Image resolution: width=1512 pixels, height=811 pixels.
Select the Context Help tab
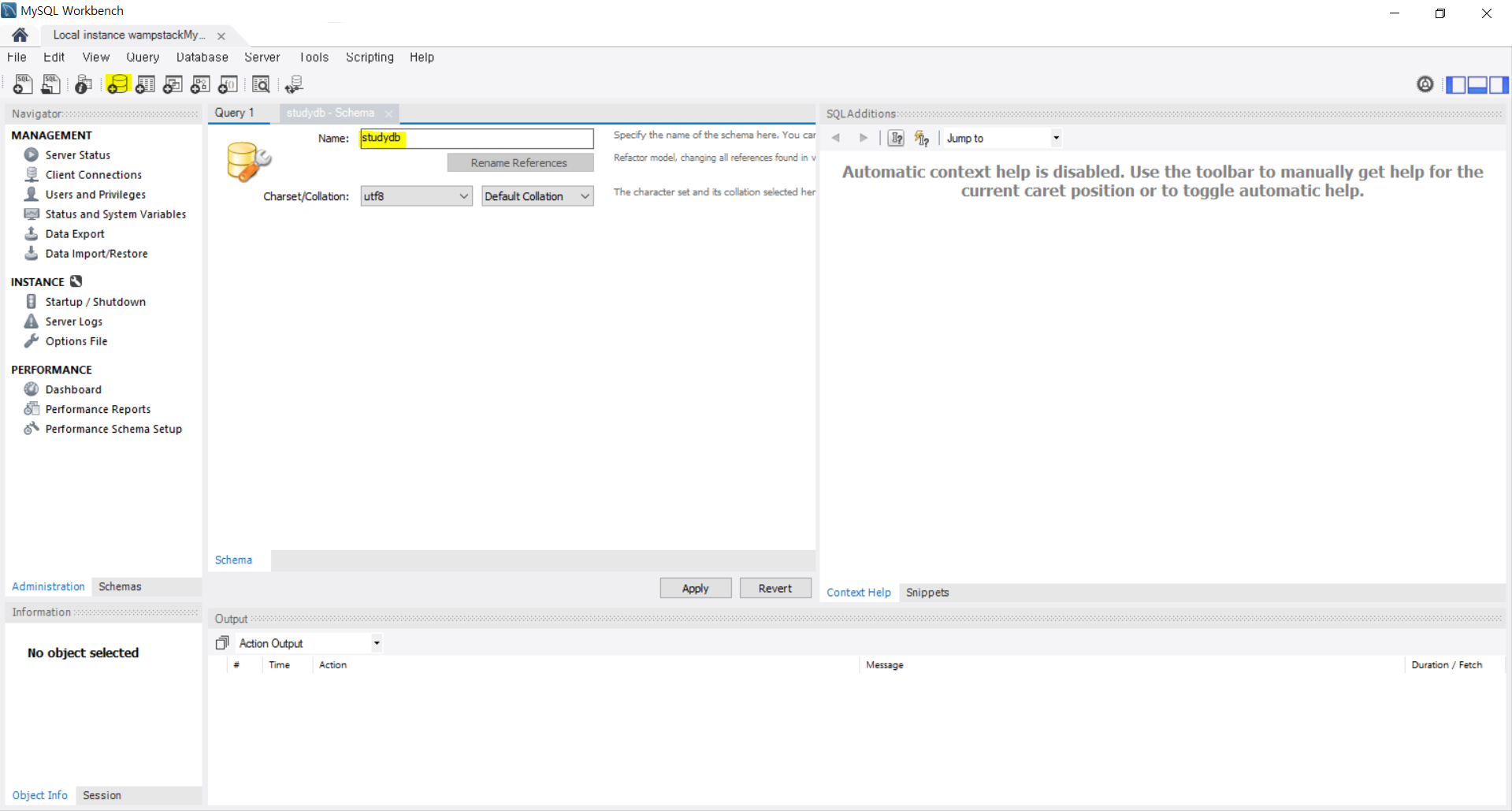tap(859, 593)
